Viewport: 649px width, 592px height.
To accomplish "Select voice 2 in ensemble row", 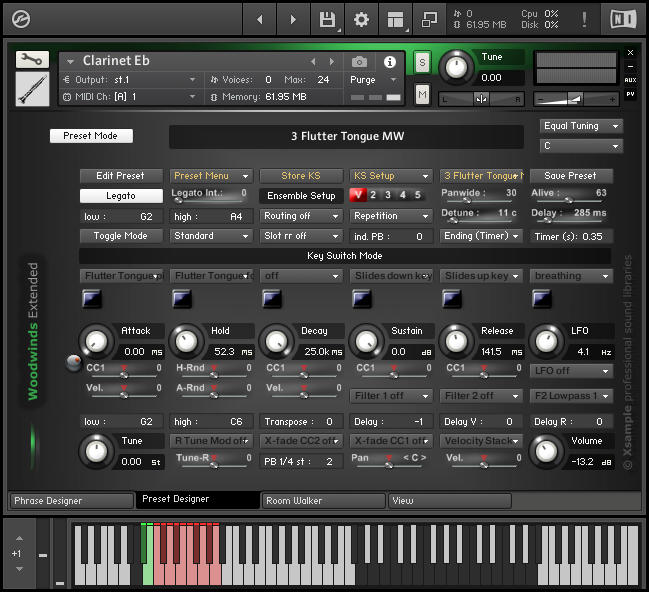I will click(x=373, y=195).
